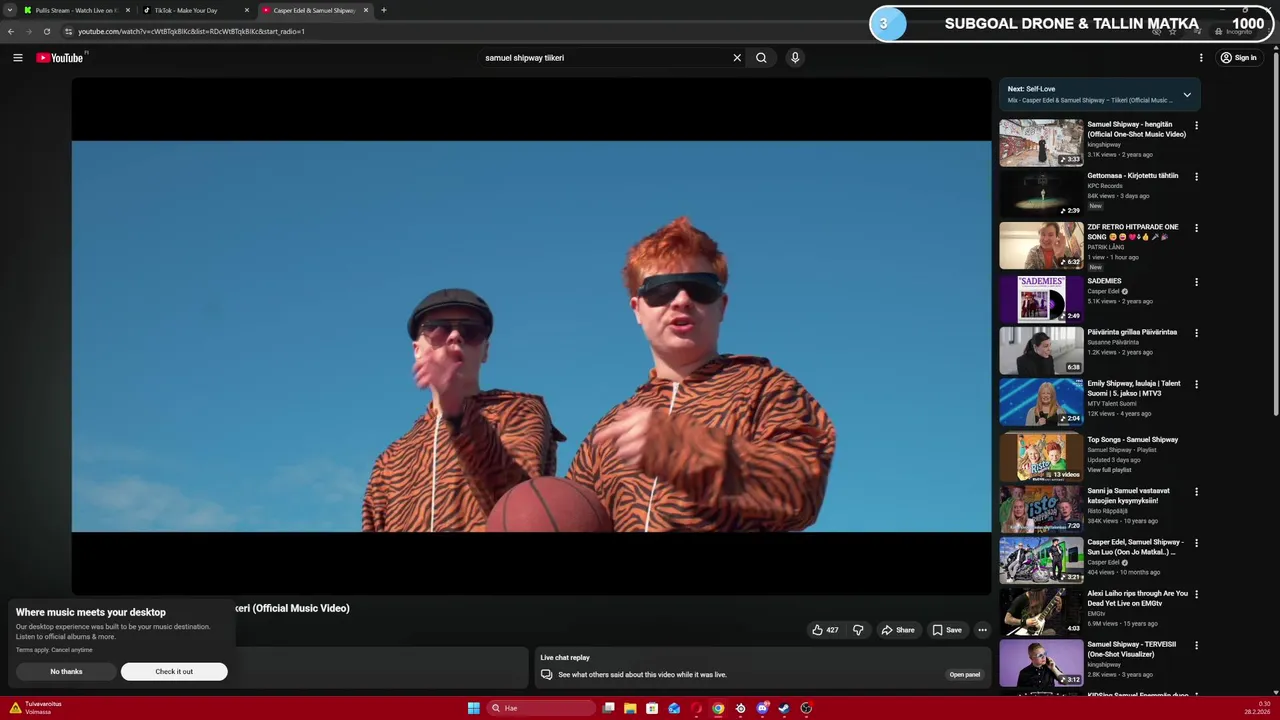Save the video to a playlist
1280x720 pixels.
[x=947, y=630]
